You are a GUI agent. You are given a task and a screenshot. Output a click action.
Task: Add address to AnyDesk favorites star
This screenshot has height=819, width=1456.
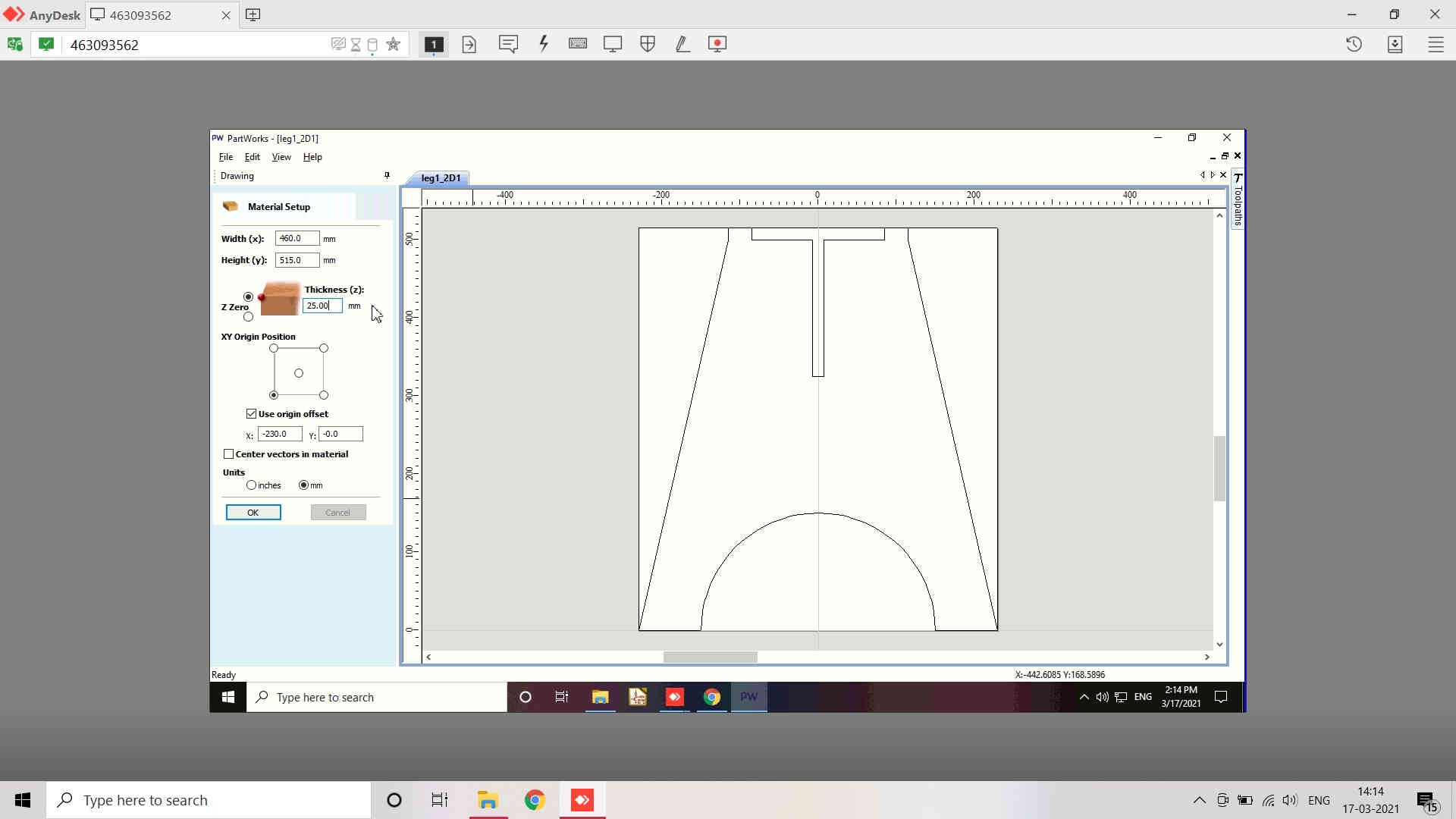click(393, 45)
